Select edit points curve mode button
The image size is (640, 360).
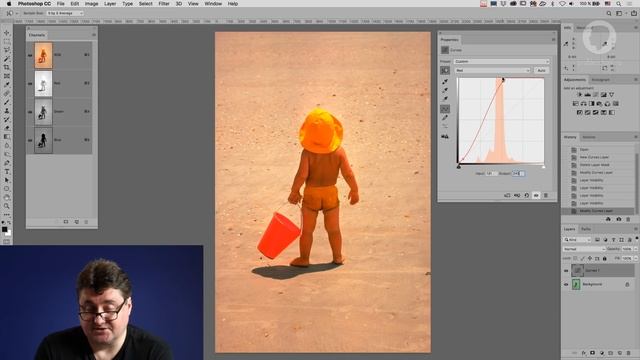coord(445,109)
